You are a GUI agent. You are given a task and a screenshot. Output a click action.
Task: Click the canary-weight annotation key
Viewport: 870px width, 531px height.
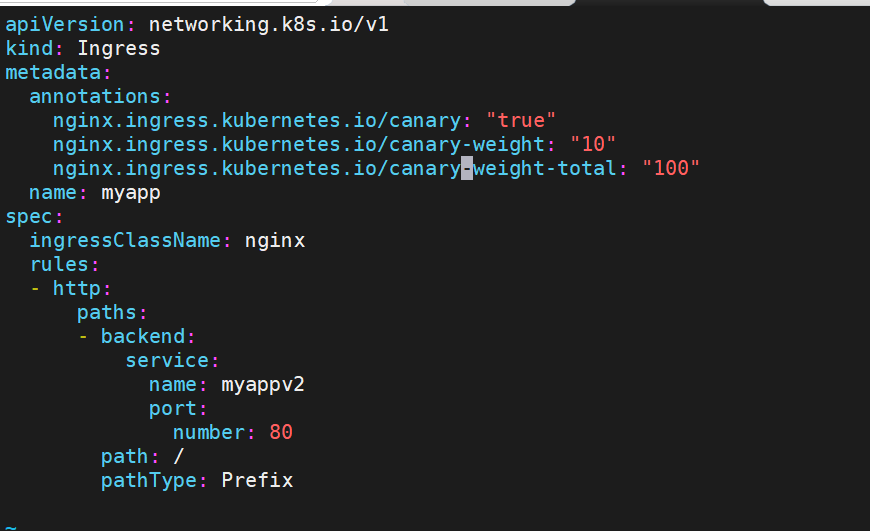(299, 144)
